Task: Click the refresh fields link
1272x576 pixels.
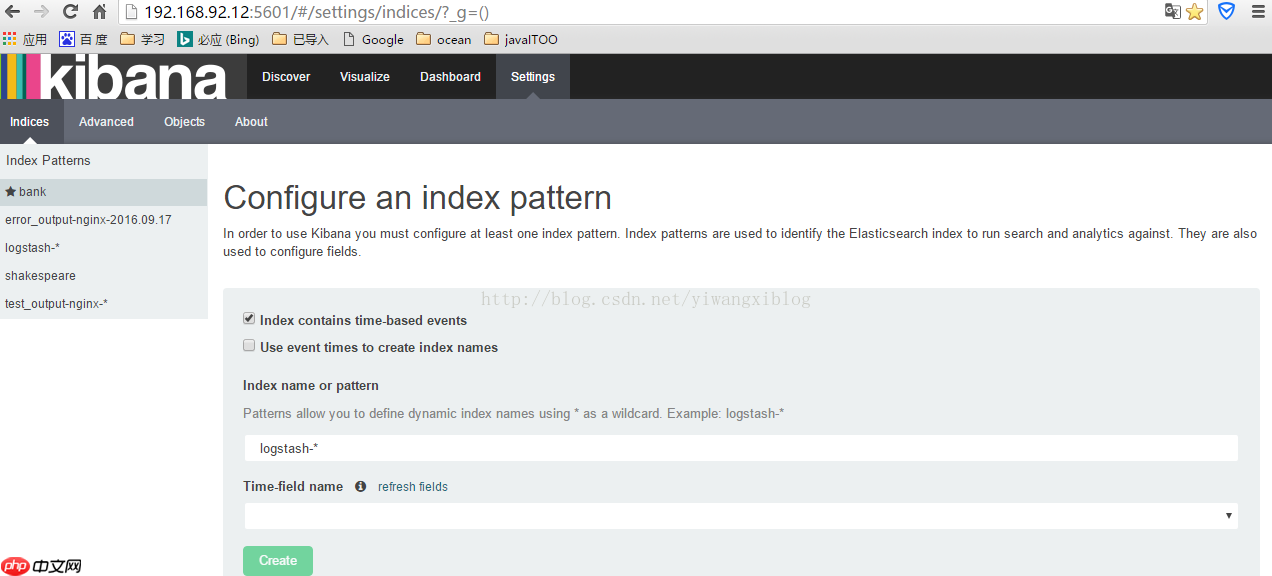Action: coord(412,487)
